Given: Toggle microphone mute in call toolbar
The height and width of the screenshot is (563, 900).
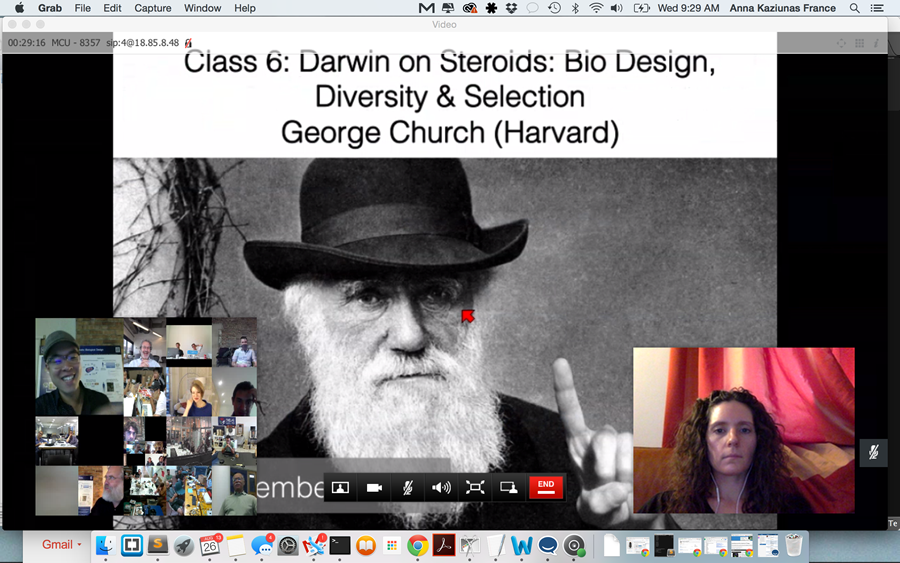Looking at the screenshot, I should (x=408, y=488).
